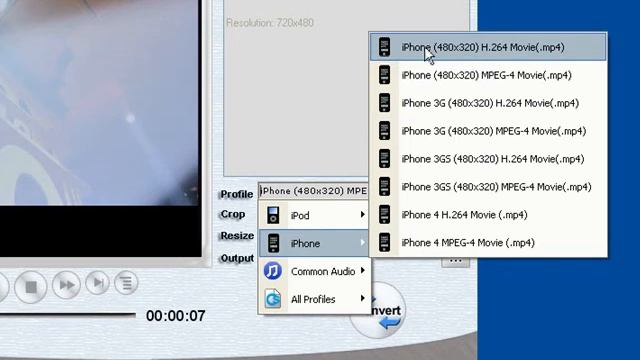Pick iPhone 3G (480x320) H.264 Movie(.mp4)
Image resolution: width=640 pixels, height=360 pixels.
[488, 103]
